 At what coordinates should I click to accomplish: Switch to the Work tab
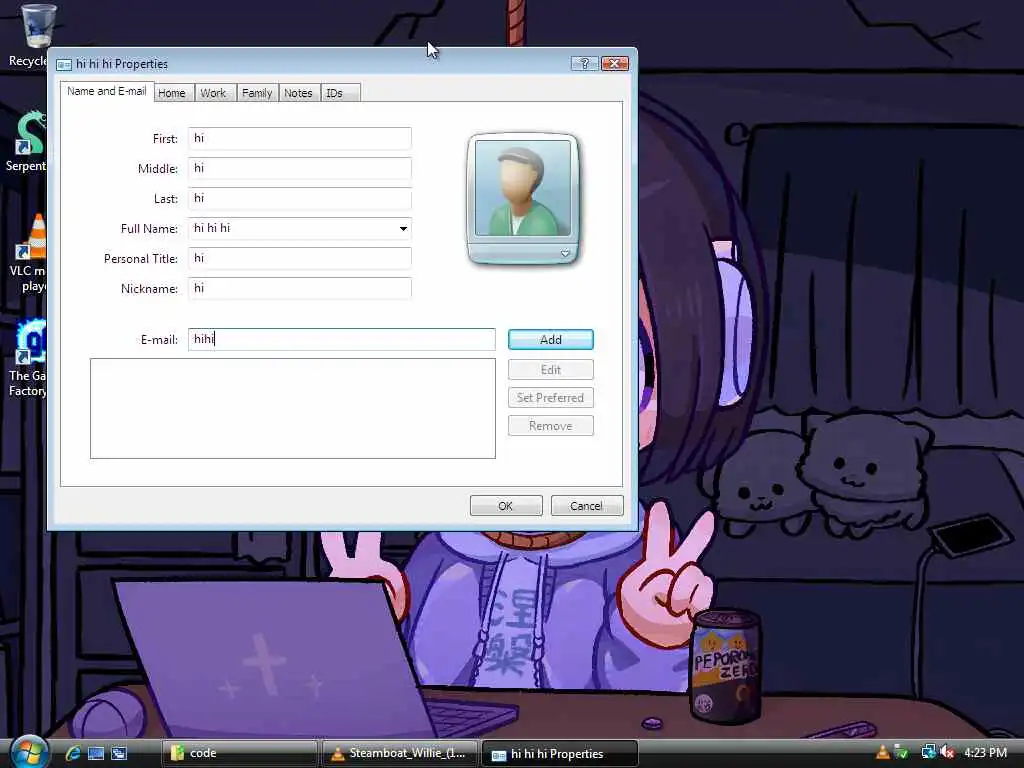coord(213,93)
